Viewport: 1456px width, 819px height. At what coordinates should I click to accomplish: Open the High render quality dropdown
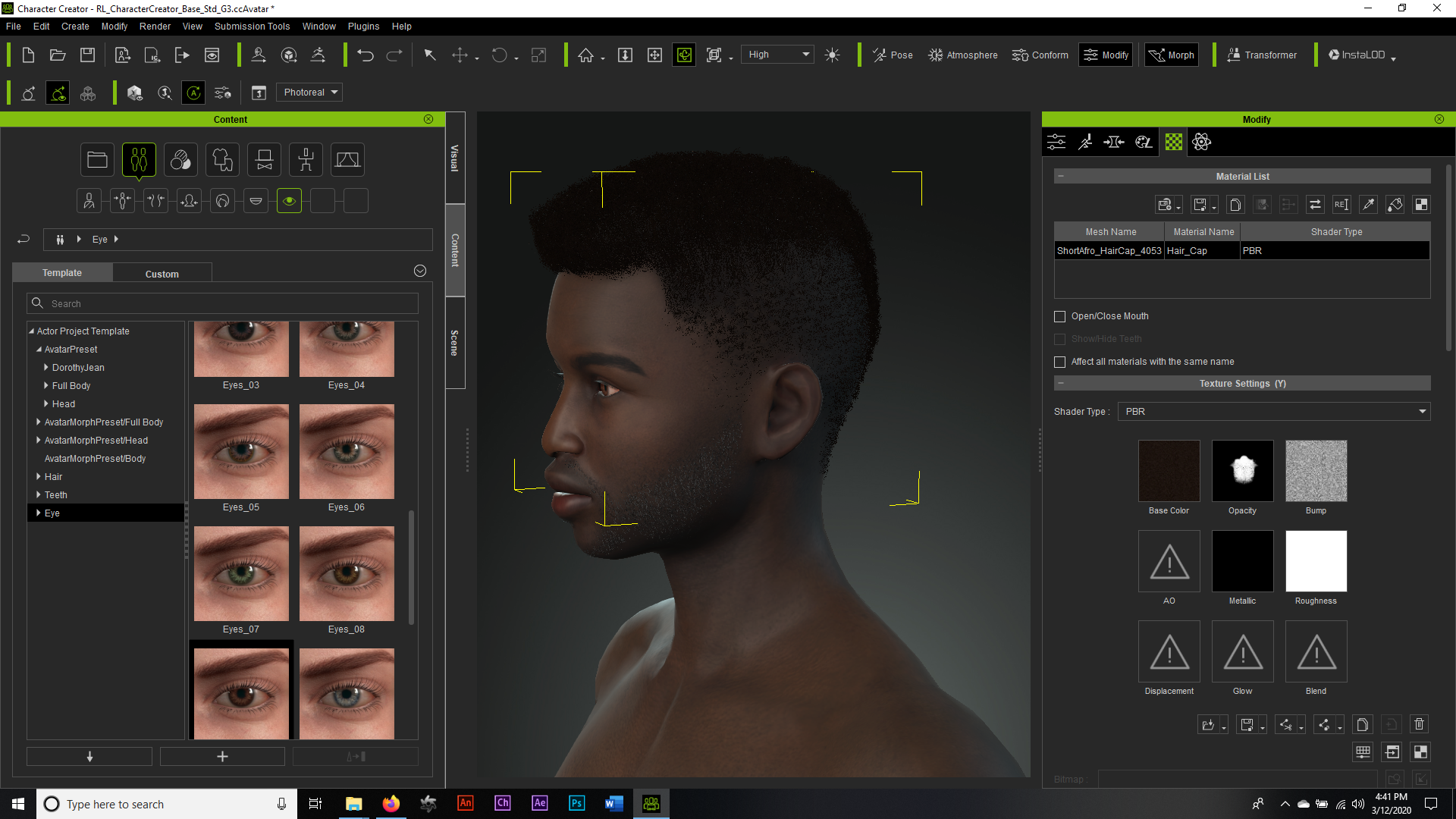pyautogui.click(x=777, y=55)
